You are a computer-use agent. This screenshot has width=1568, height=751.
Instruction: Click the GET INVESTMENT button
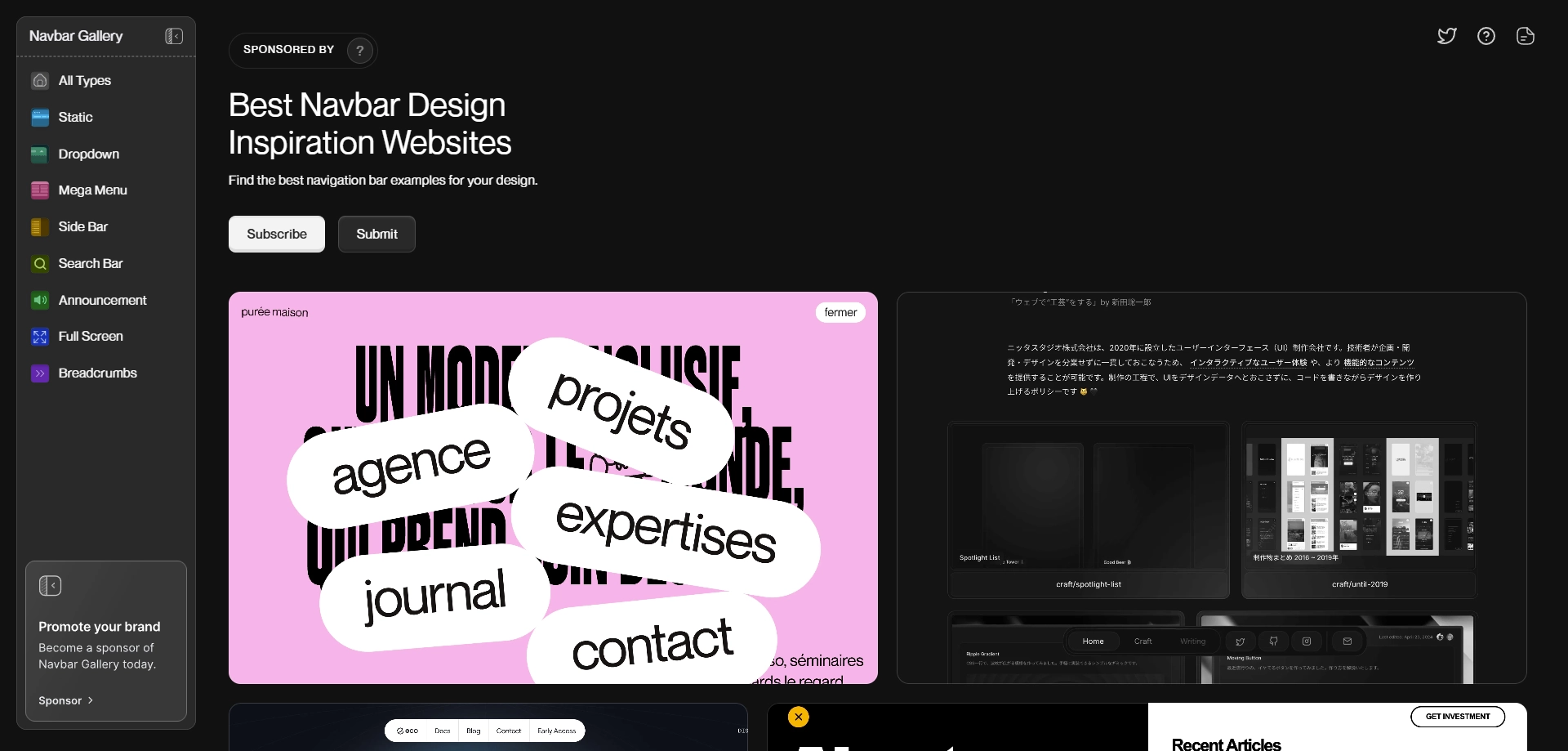[1458, 717]
